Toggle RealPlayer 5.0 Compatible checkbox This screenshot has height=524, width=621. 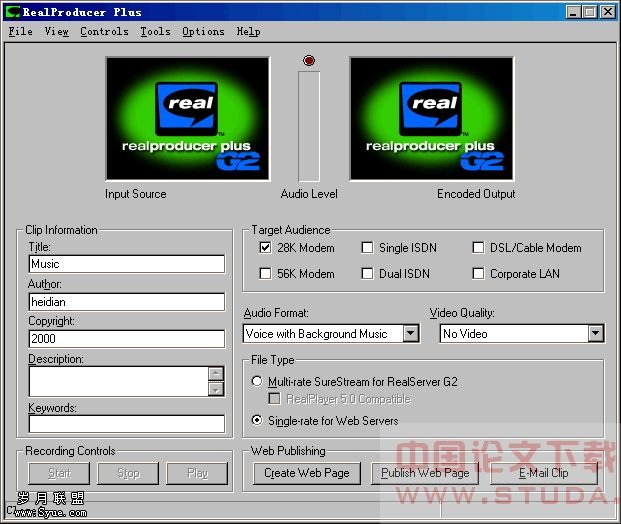(274, 398)
